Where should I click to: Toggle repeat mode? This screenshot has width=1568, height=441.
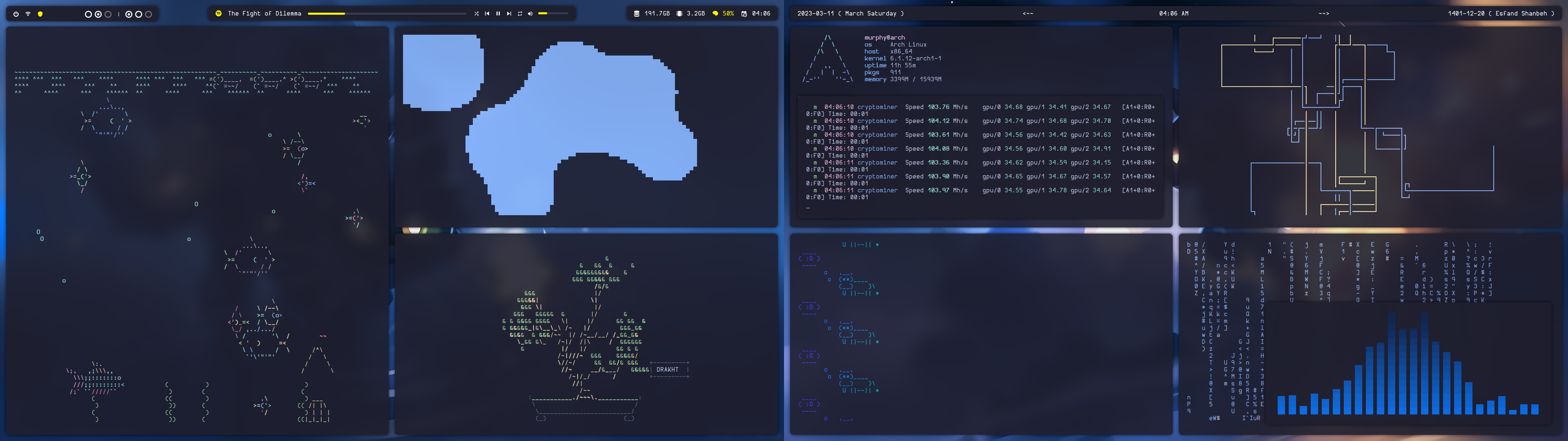pyautogui.click(x=520, y=13)
